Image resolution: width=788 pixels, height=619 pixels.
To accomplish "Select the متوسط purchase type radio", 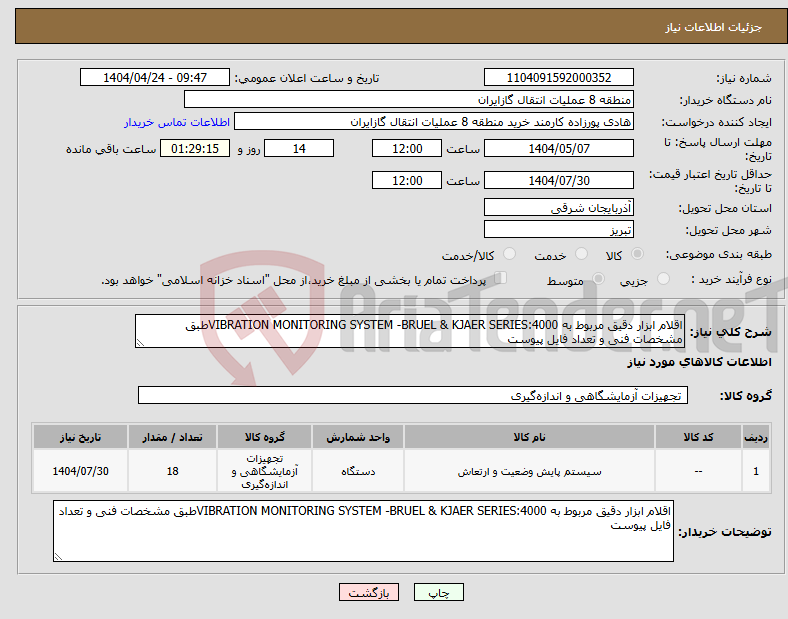I will pyautogui.click(x=598, y=278).
